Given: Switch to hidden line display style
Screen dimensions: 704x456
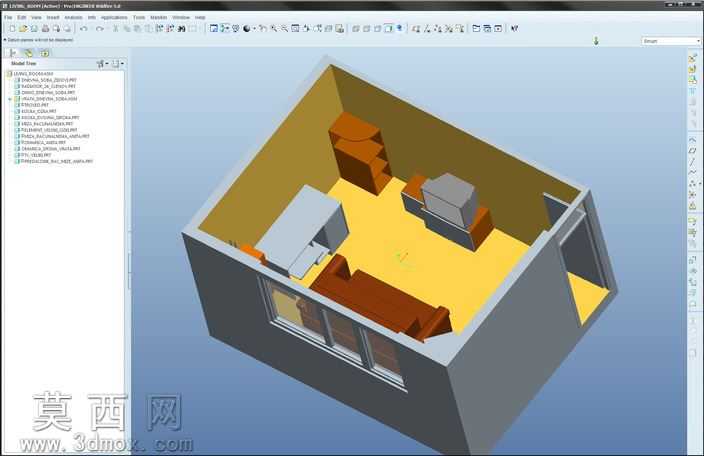Looking at the screenshot, I should pyautogui.click(x=366, y=28).
